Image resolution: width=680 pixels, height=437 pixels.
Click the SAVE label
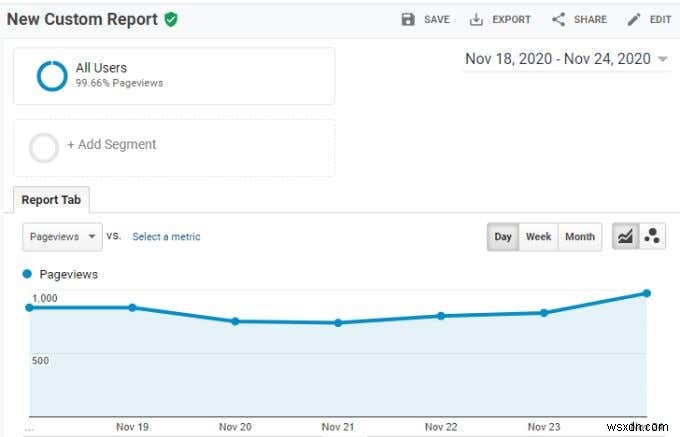point(437,20)
